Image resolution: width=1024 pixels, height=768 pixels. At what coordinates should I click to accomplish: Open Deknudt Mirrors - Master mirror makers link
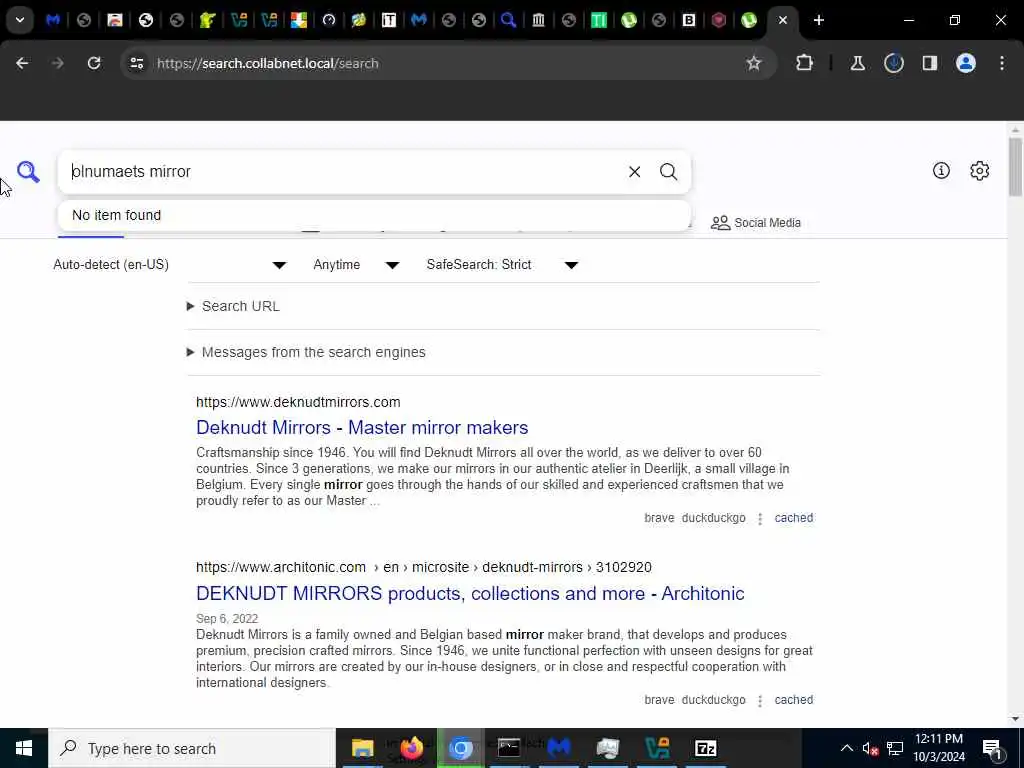point(362,427)
